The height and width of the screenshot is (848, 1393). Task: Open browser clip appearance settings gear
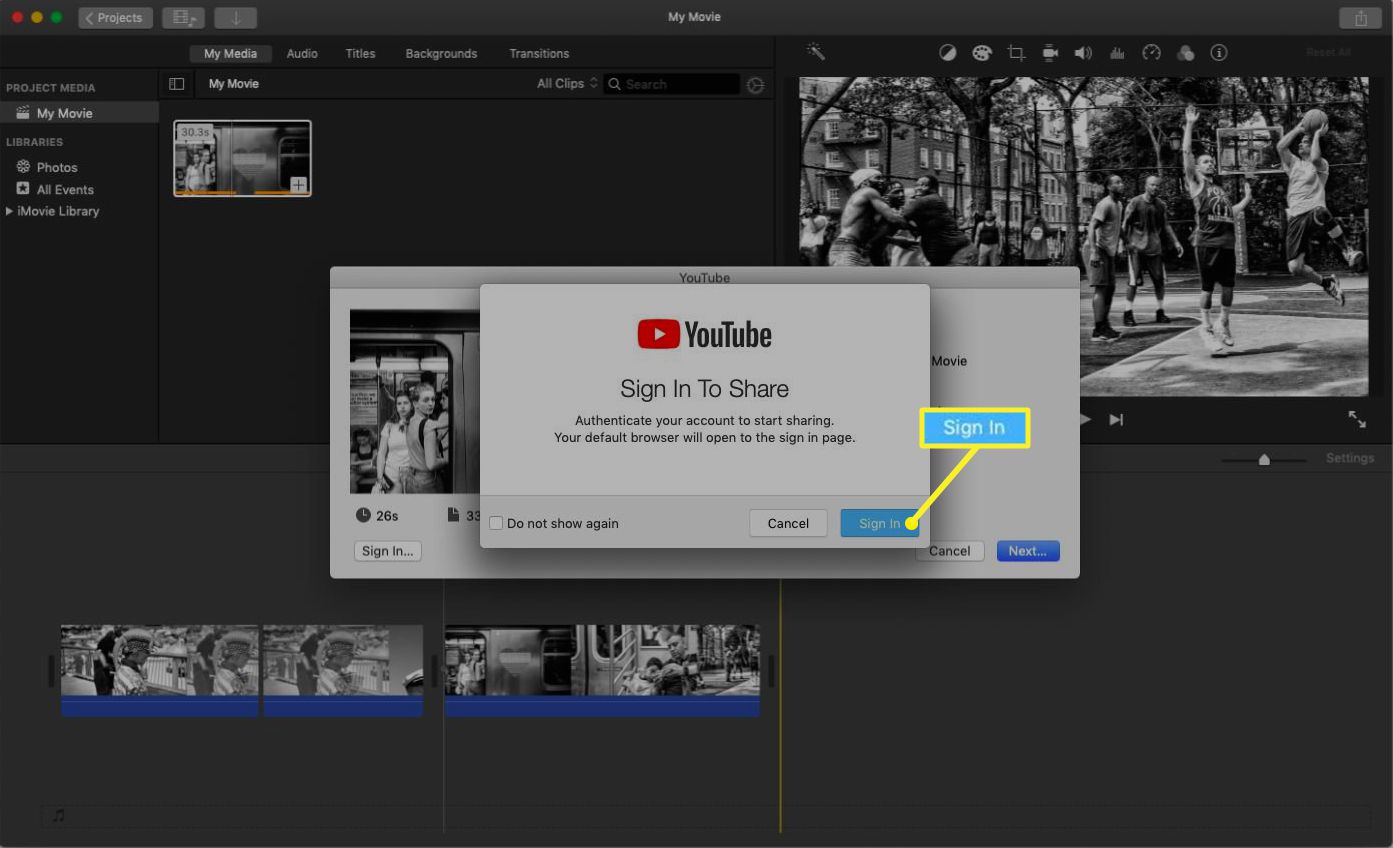click(755, 85)
